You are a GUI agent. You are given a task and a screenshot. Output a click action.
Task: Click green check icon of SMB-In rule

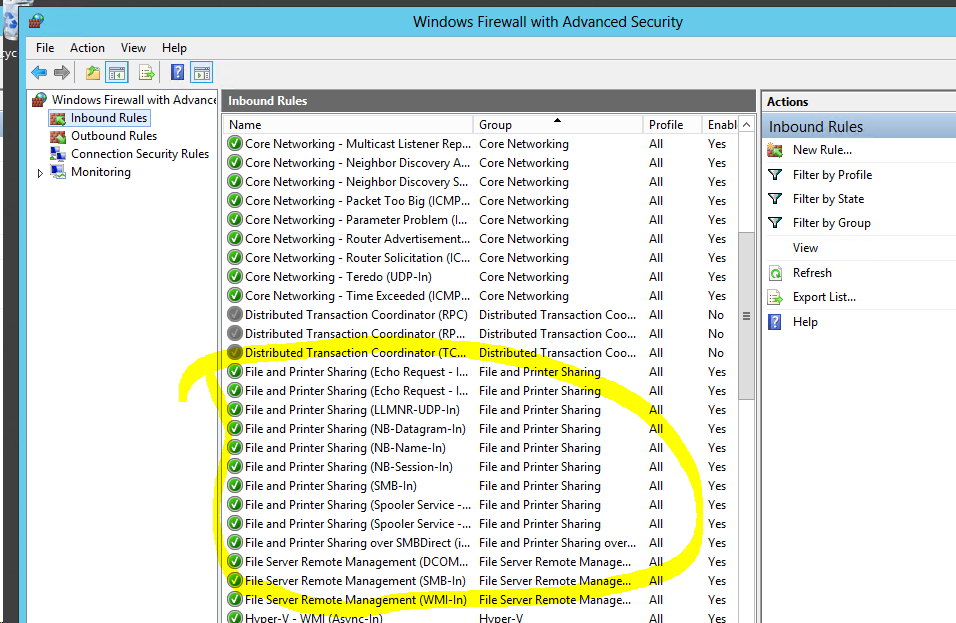235,486
